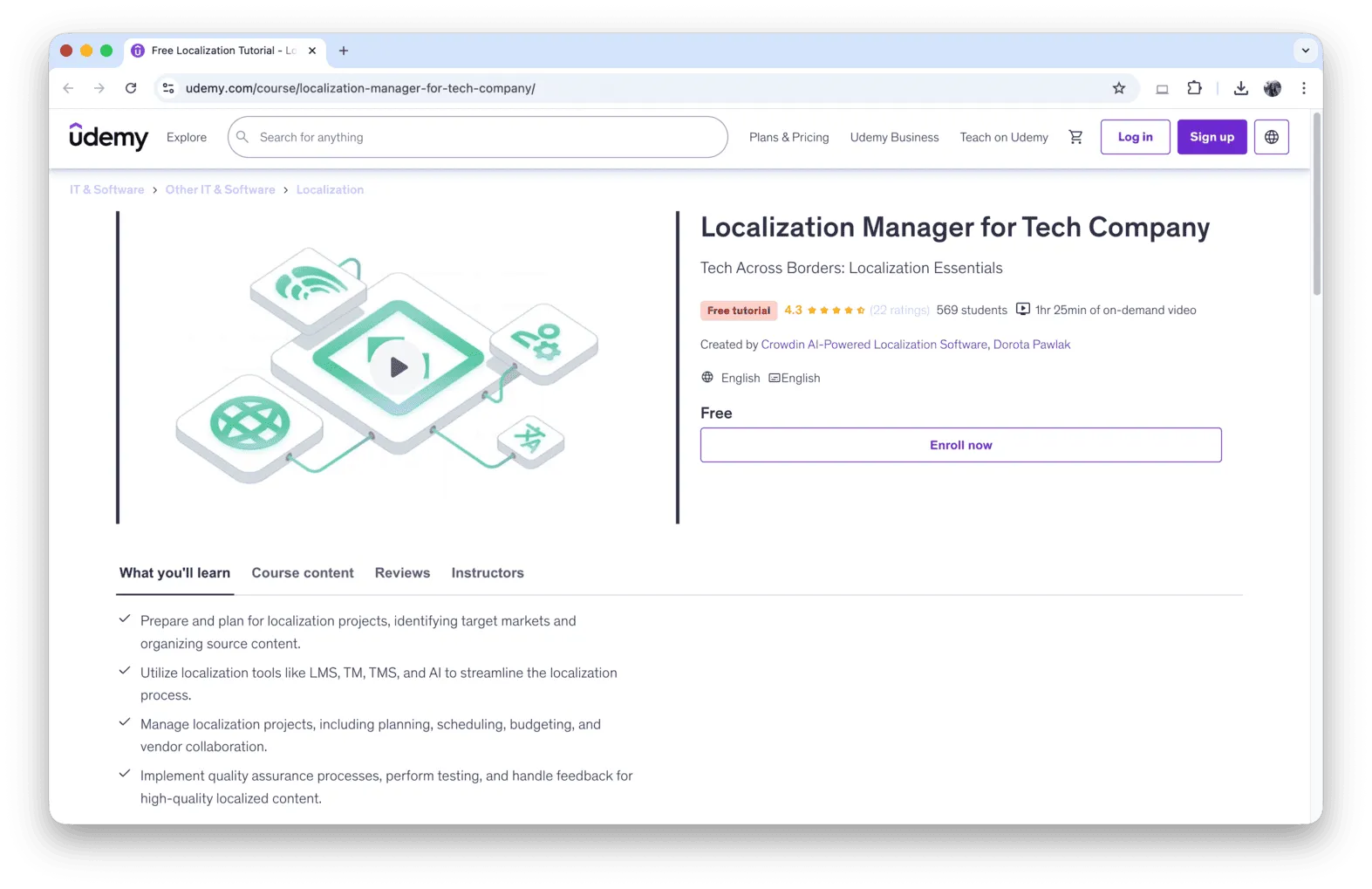Viewport: 1372px width, 889px height.
Task: Open browser downloads icon
Action: point(1241,88)
